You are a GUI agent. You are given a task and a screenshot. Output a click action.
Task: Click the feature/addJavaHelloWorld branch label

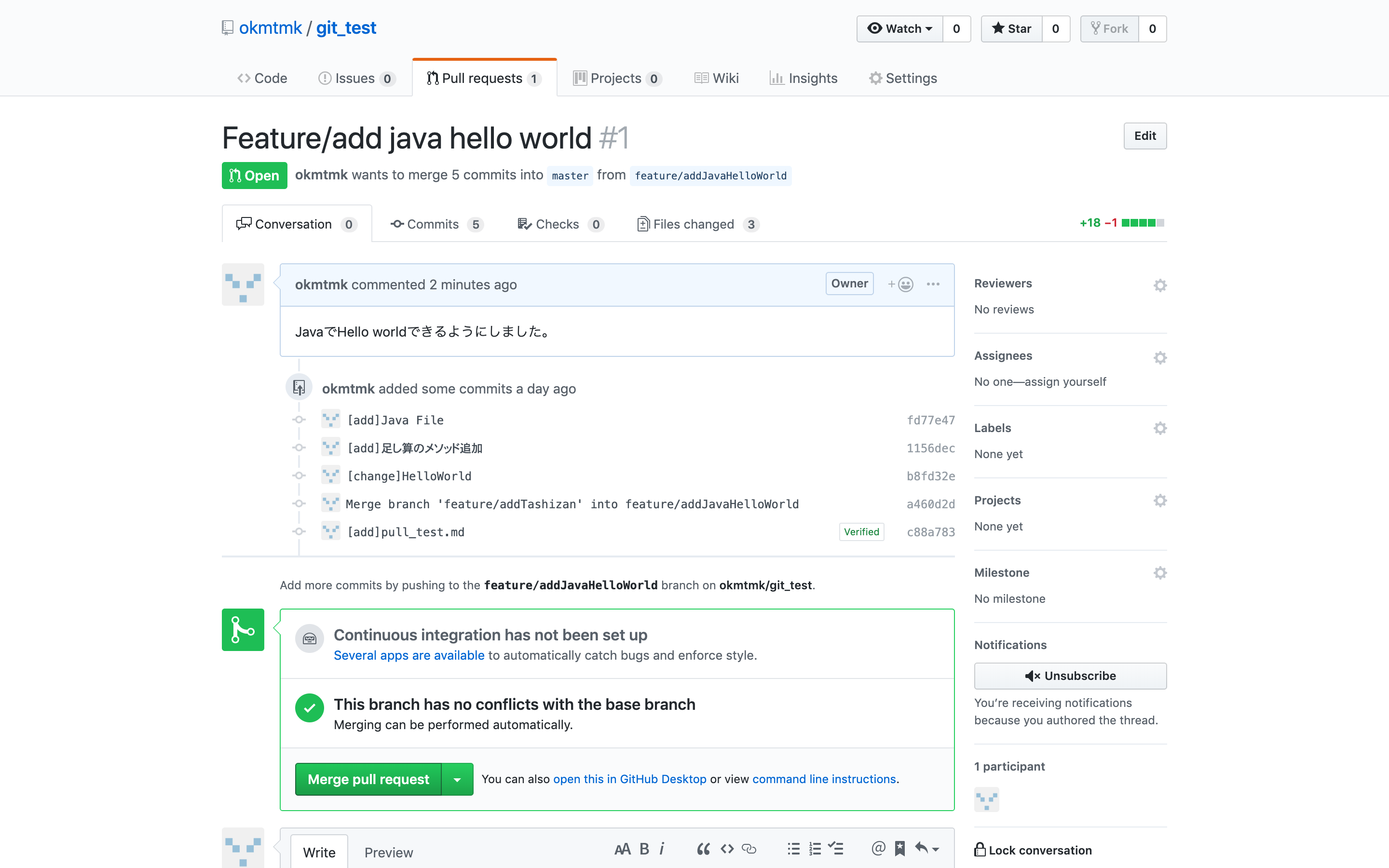point(710,176)
